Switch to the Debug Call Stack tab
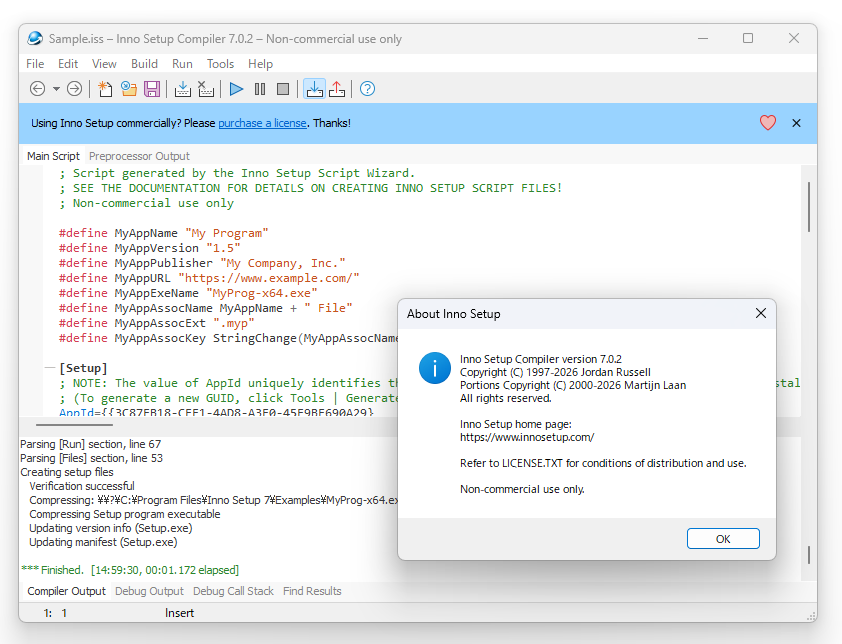The image size is (842, 644). [x=233, y=591]
